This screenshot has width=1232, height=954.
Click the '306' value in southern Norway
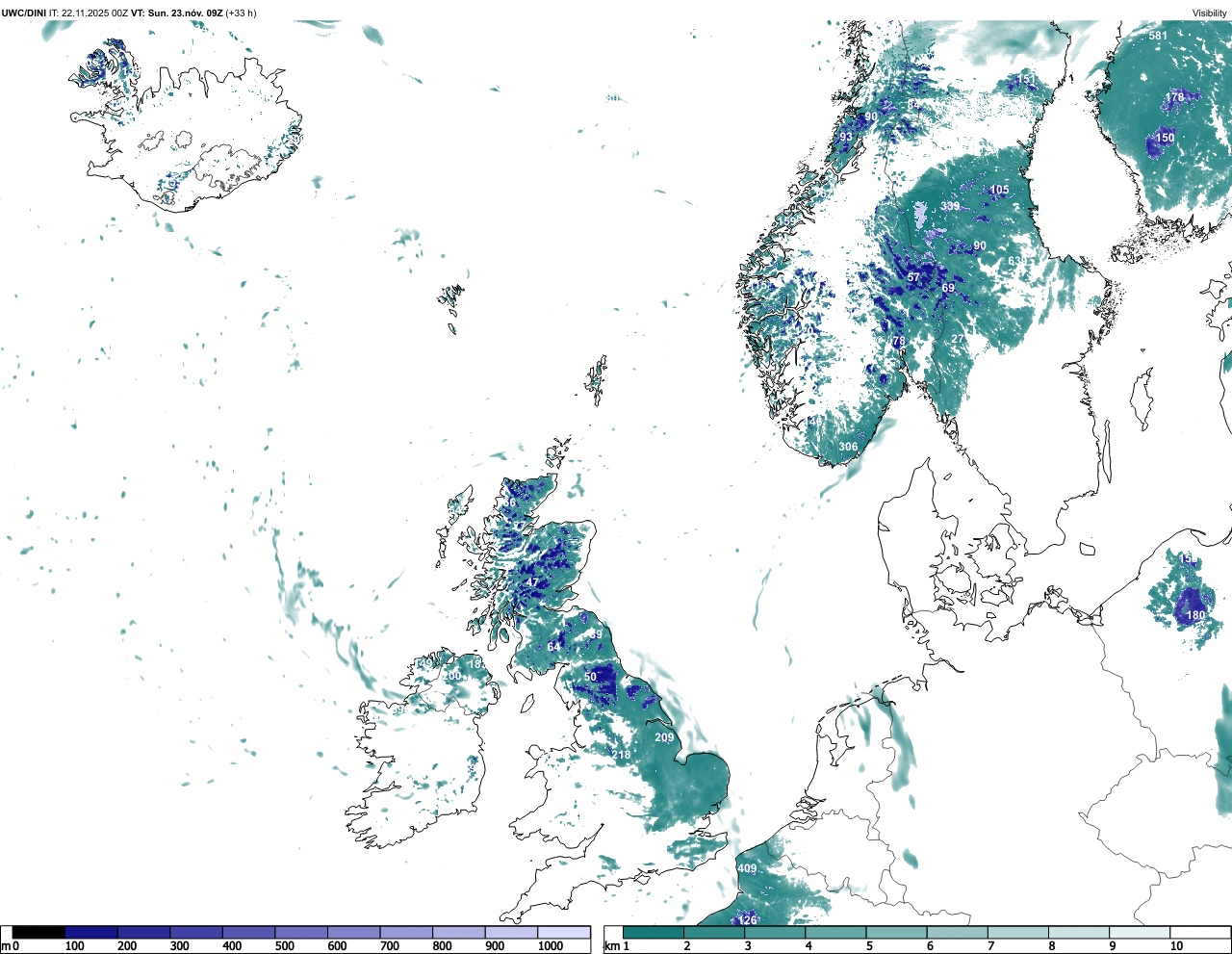pos(848,447)
